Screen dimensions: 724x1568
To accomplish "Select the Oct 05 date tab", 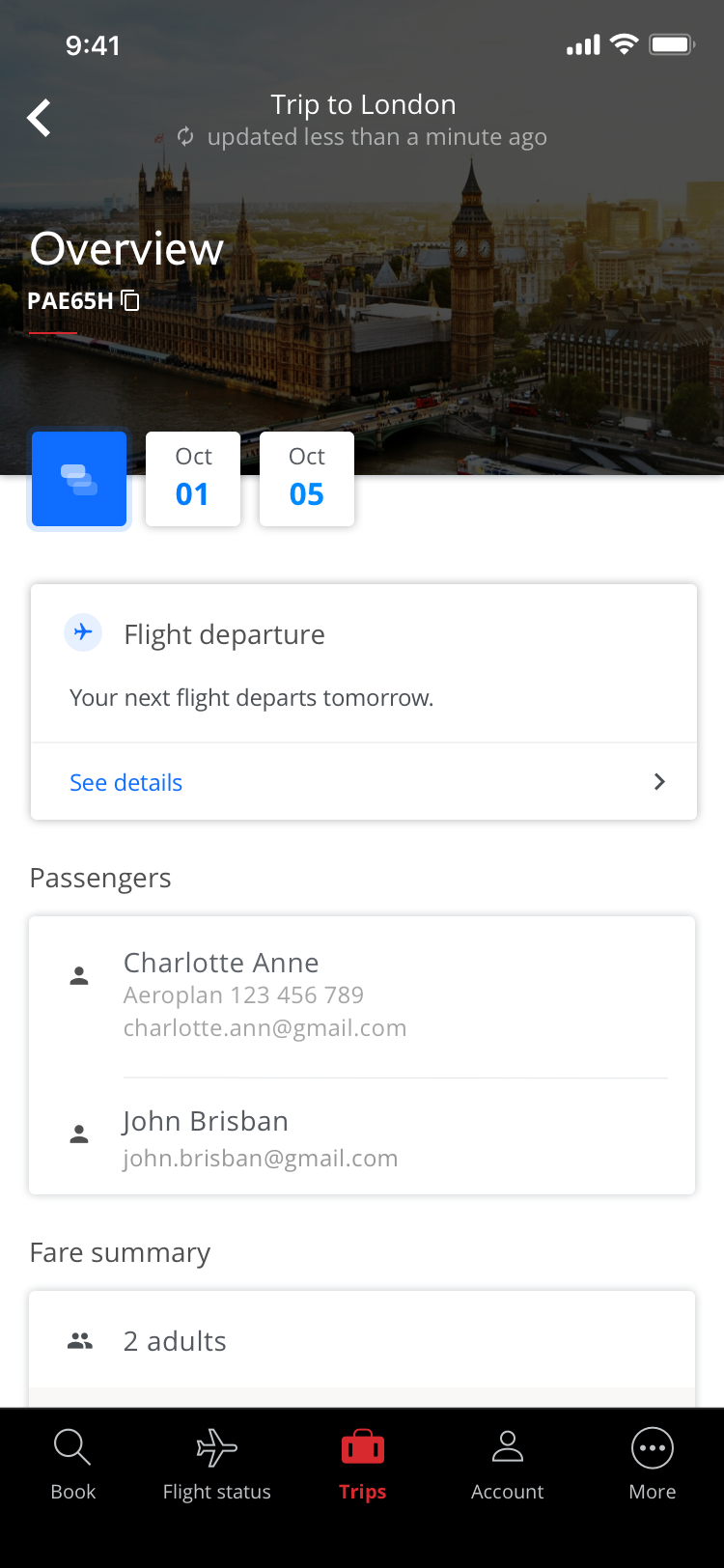I will click(307, 479).
